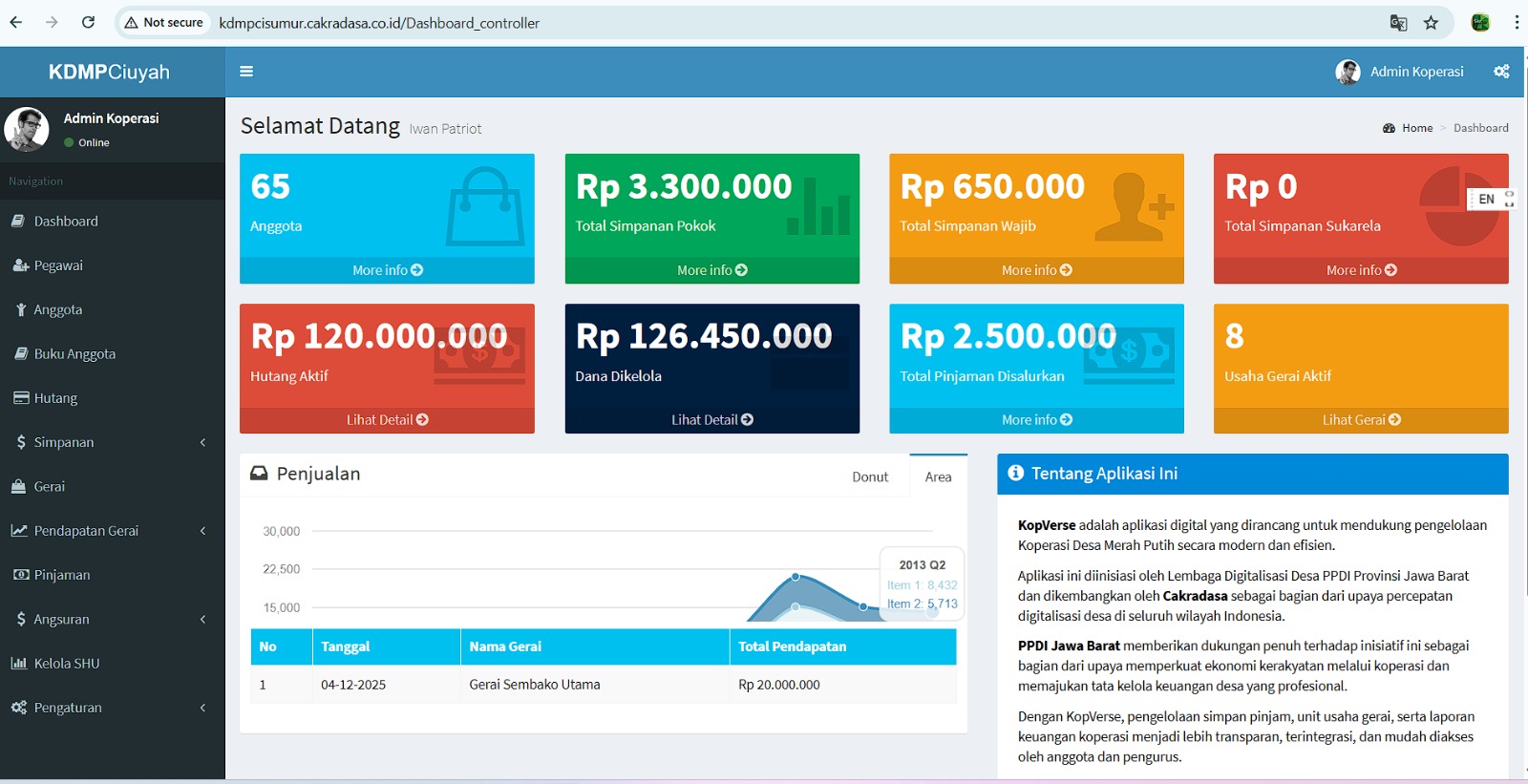The height and width of the screenshot is (784, 1528).
Task: Toggle the sidebar with the hamburger icon
Action: coord(246,72)
